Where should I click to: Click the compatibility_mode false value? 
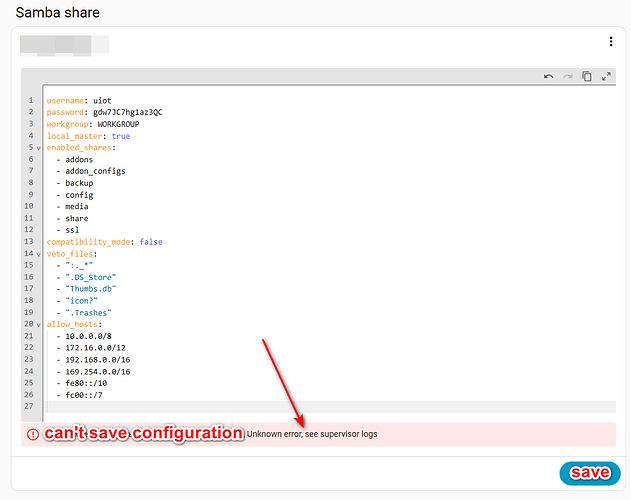(x=151, y=242)
